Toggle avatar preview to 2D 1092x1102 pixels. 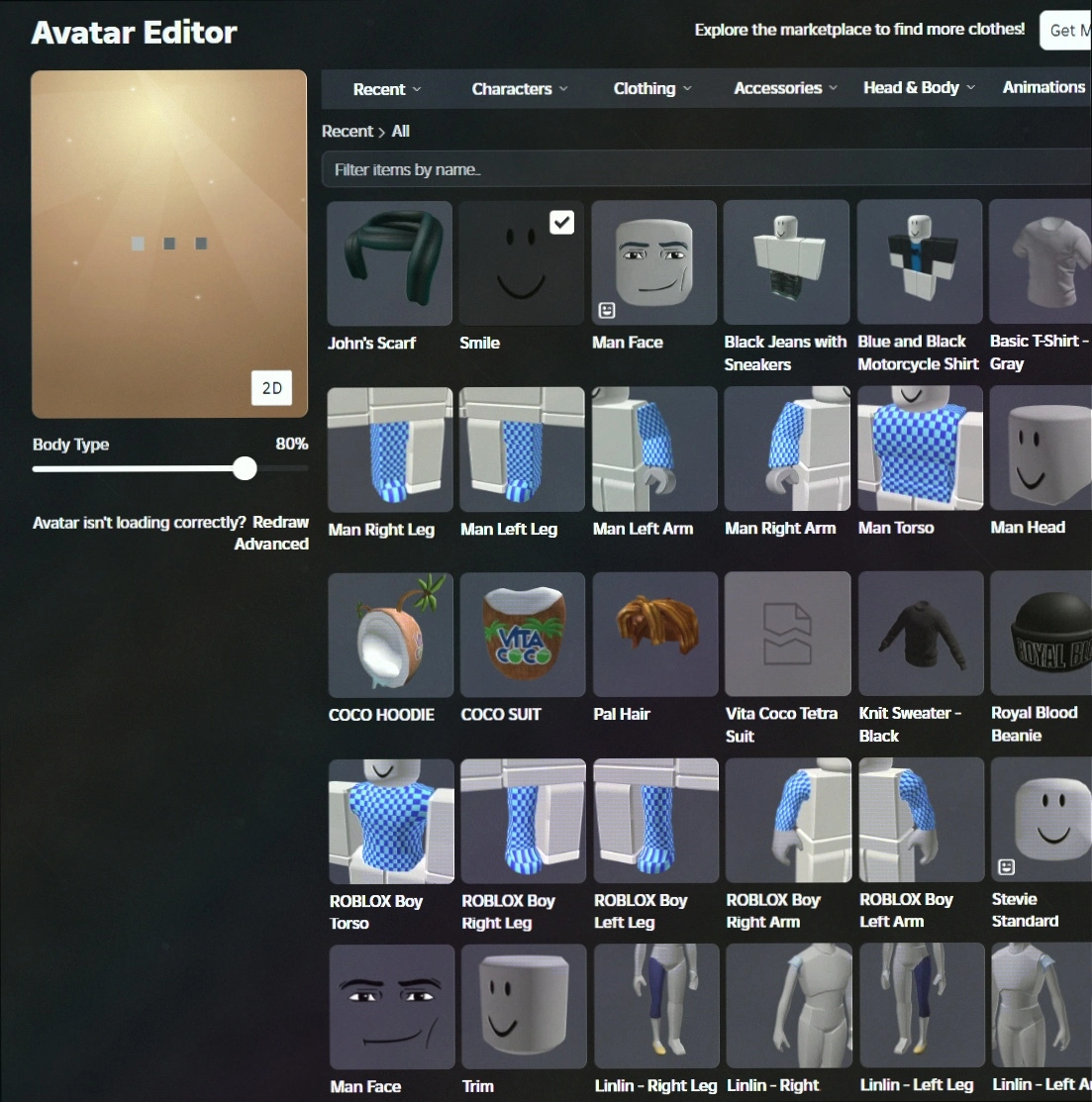pyautogui.click(x=272, y=388)
